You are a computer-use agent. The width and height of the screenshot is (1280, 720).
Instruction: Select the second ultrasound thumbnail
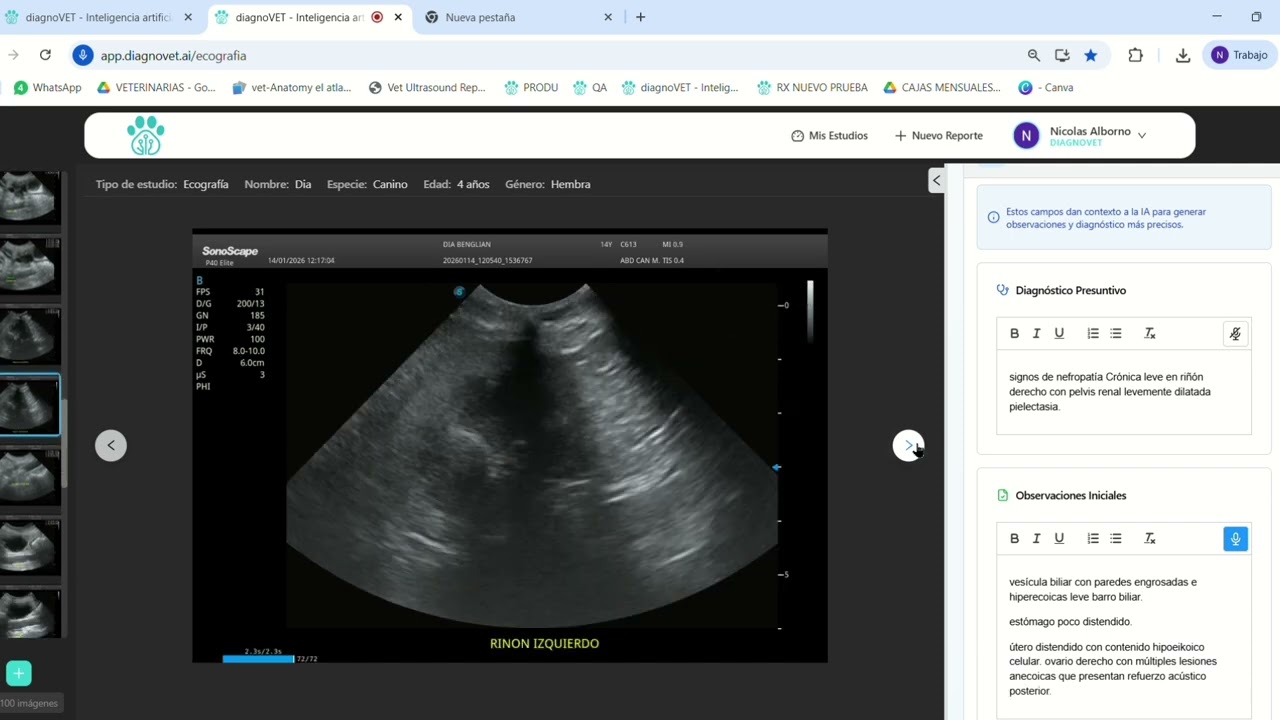[x=29, y=265]
